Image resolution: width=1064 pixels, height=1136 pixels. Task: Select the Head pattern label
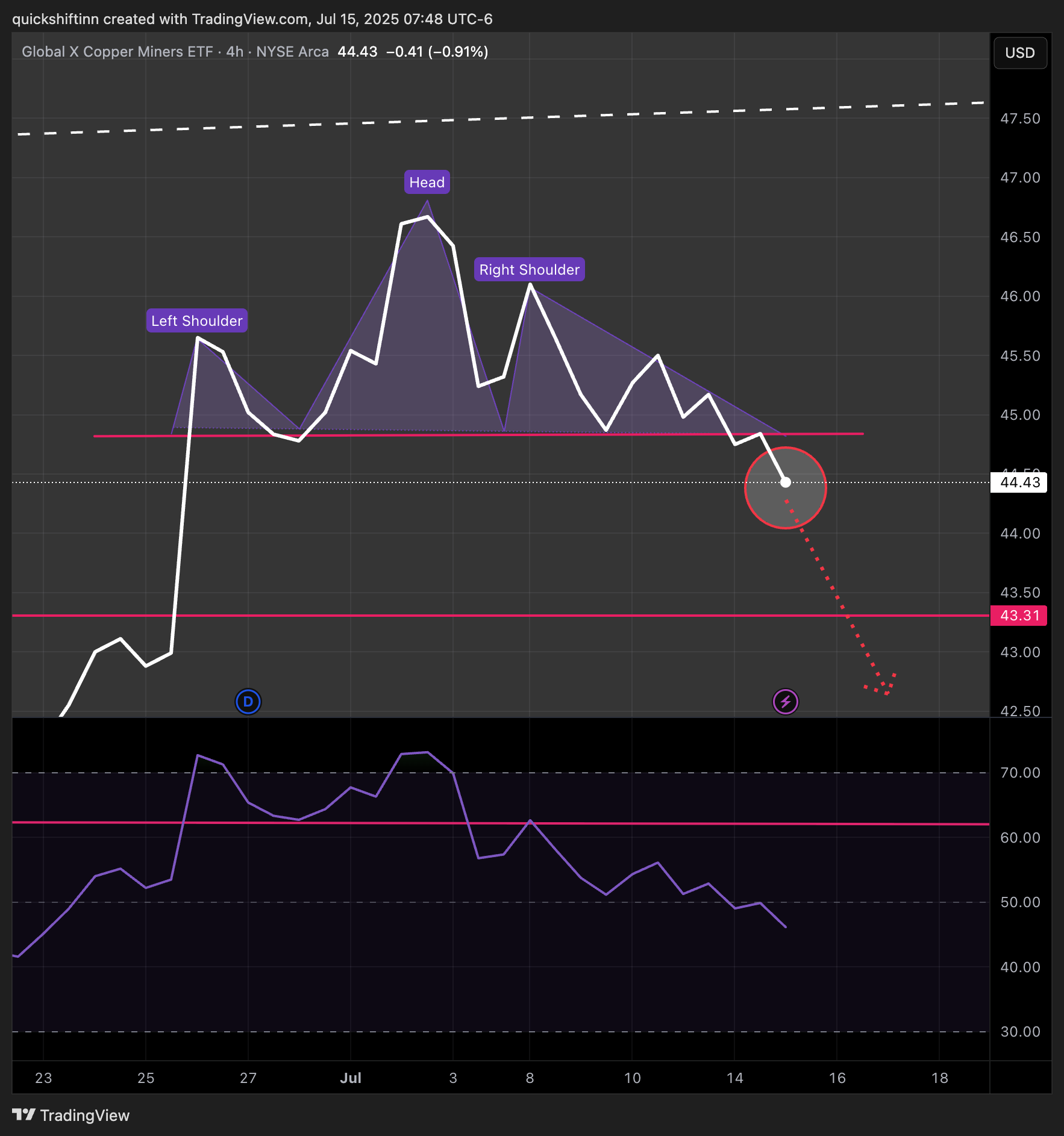427,183
